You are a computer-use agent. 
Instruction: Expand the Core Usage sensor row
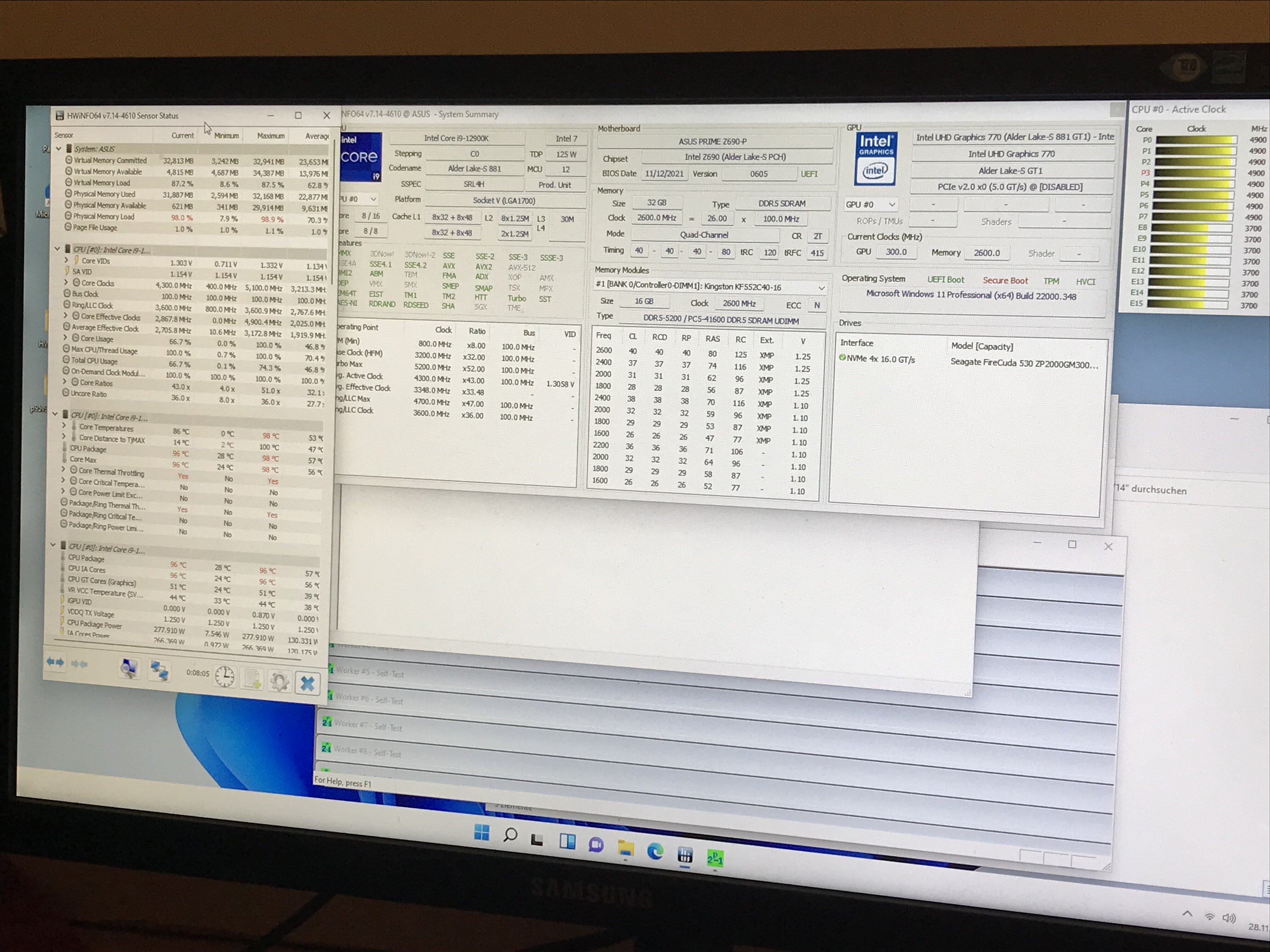(x=65, y=337)
